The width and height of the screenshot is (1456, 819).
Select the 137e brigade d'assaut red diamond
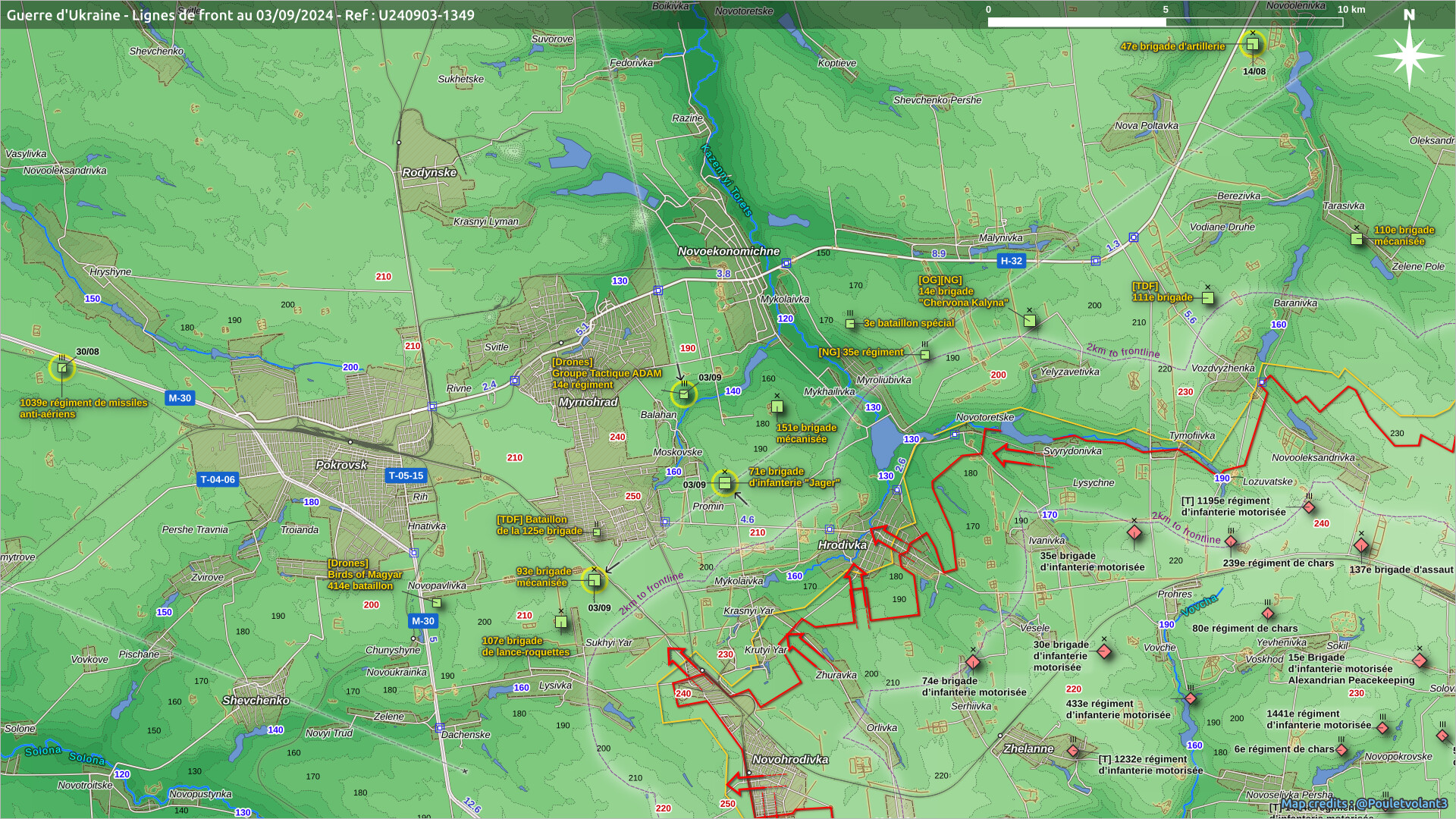coord(1361,545)
